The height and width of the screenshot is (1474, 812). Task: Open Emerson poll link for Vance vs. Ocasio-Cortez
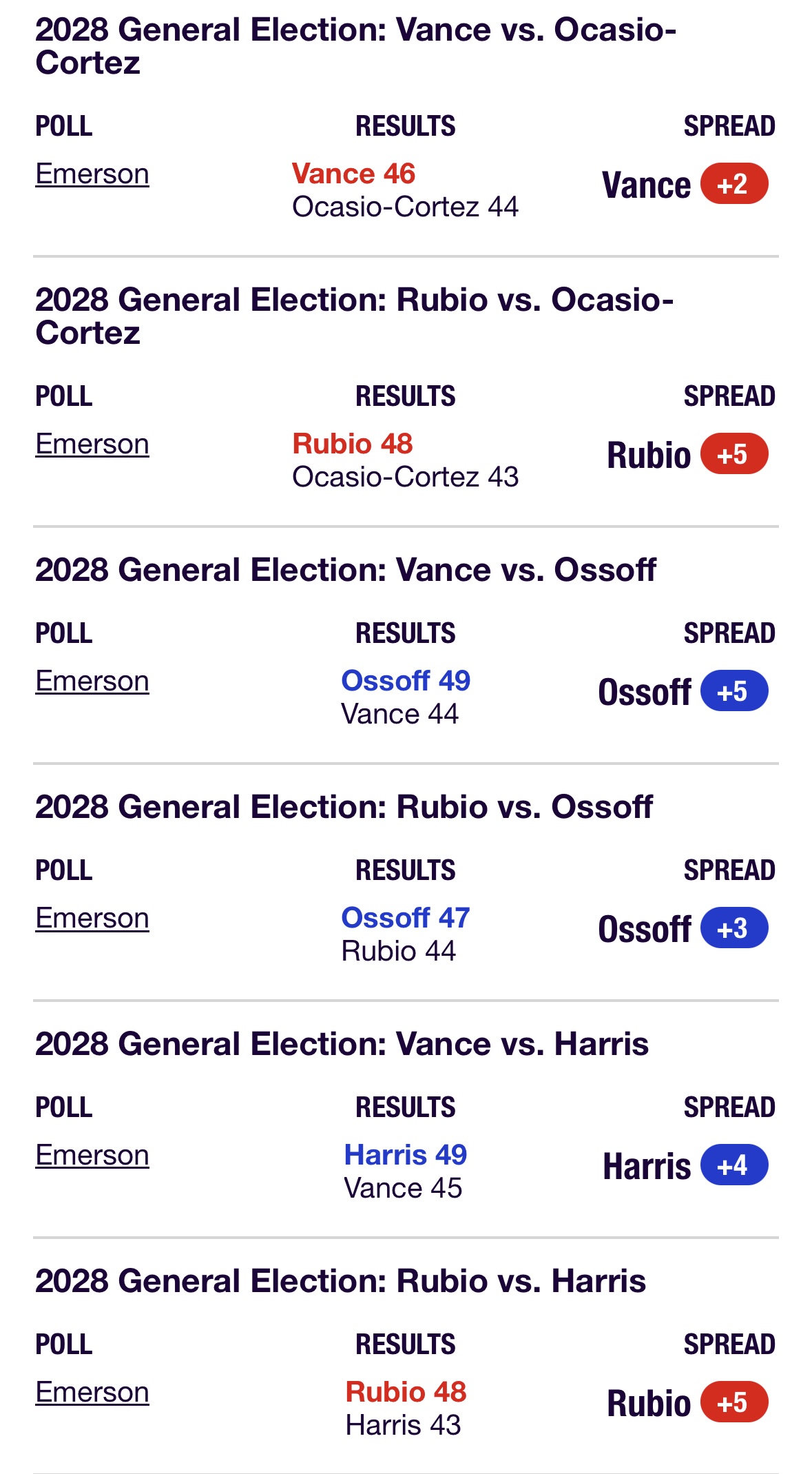[x=92, y=174]
